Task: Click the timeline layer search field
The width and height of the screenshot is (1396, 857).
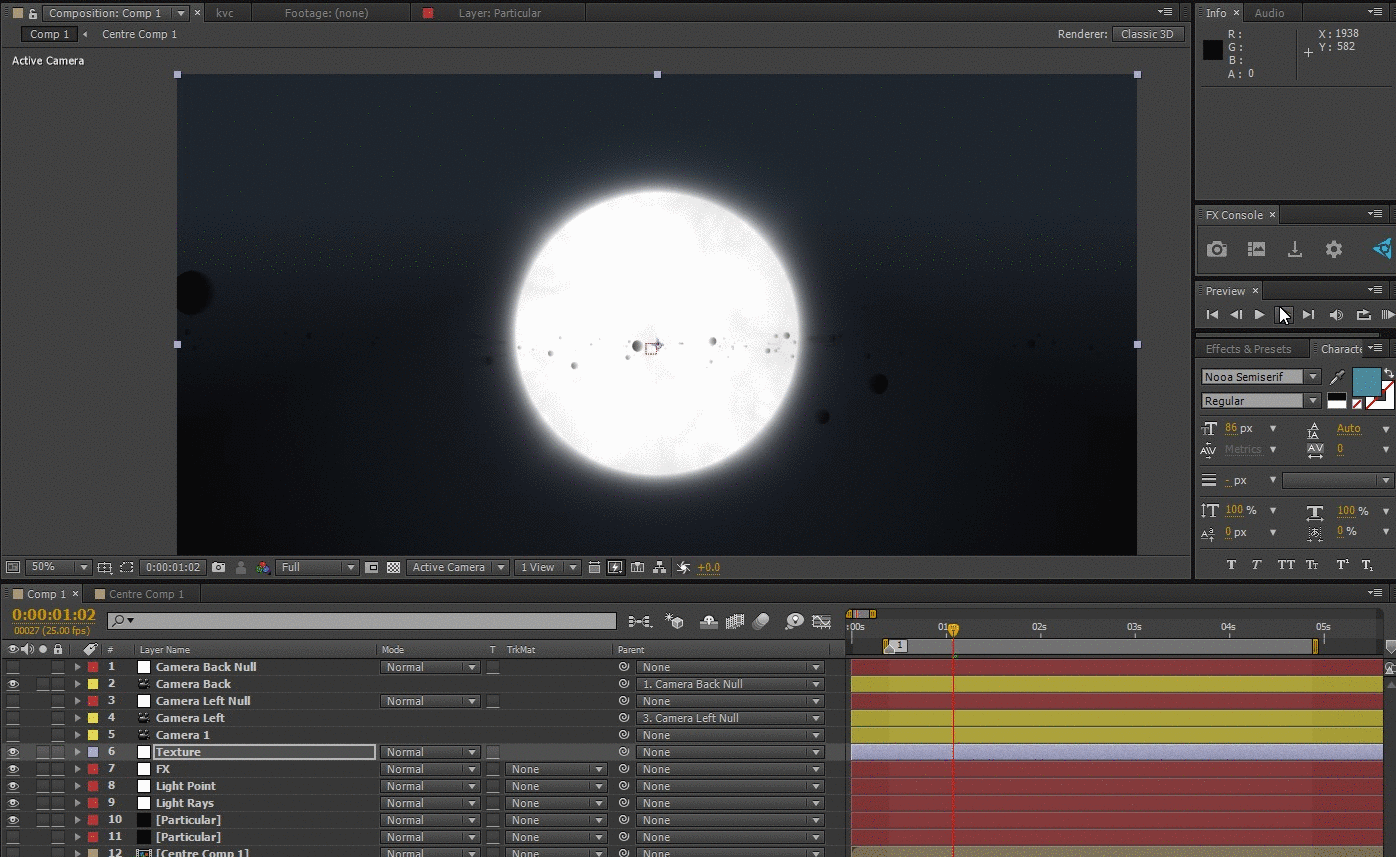Action: pyautogui.click(x=365, y=621)
